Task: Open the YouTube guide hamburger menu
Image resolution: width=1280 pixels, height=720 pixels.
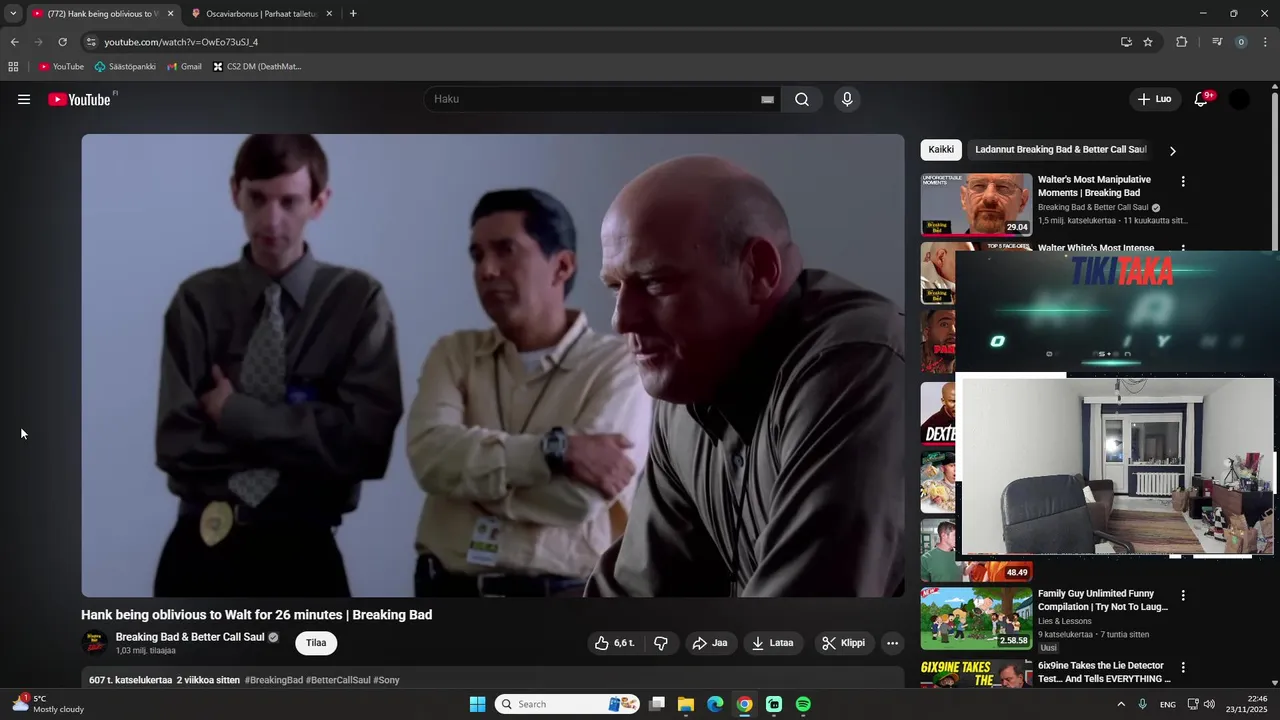Action: pos(24,99)
